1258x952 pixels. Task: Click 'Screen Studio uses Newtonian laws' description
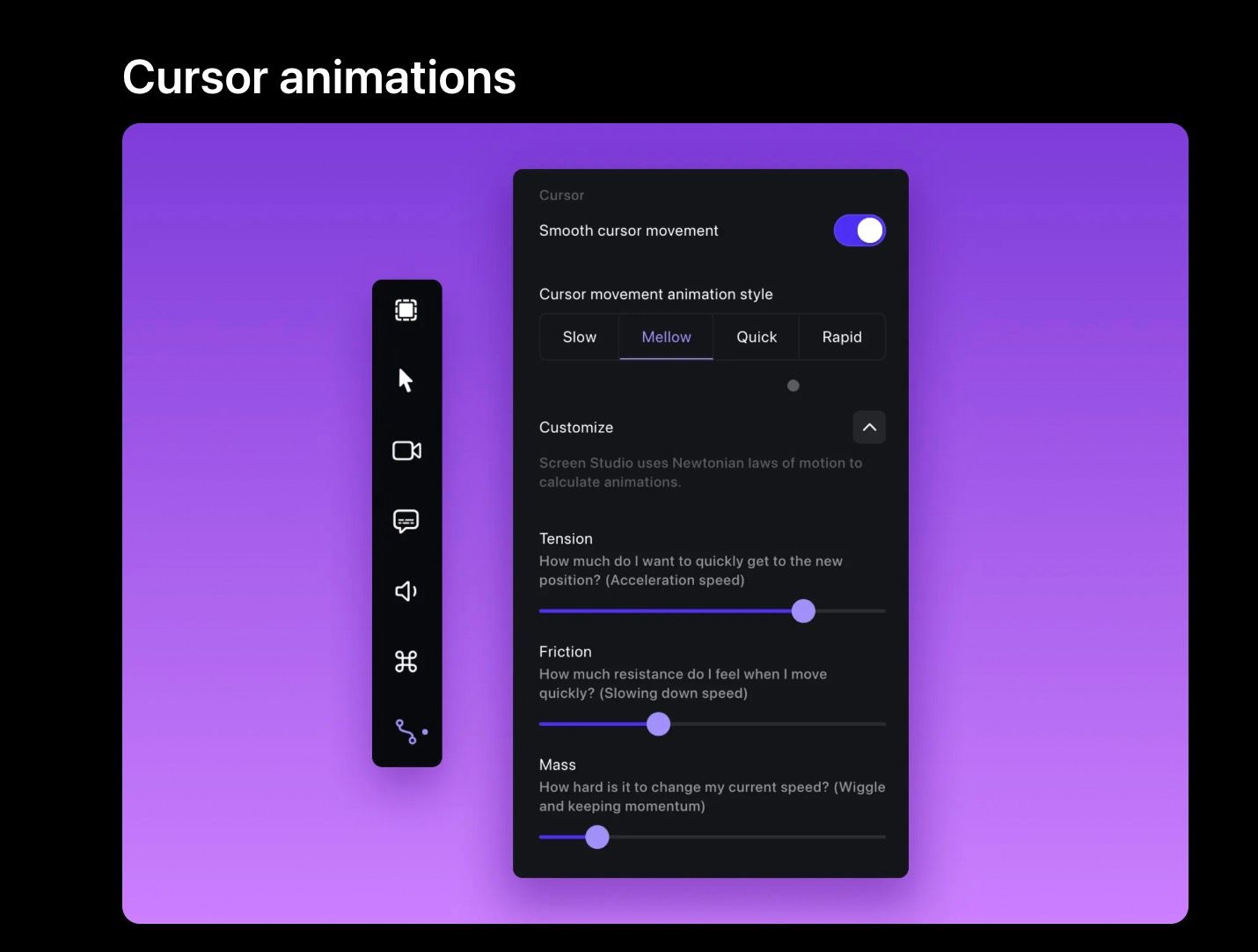coord(700,472)
